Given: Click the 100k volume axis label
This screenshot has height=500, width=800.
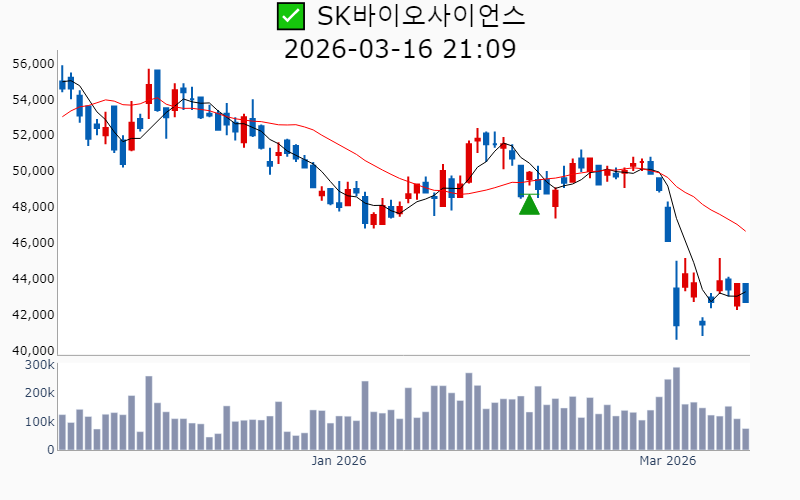Looking at the screenshot, I should [x=38, y=422].
